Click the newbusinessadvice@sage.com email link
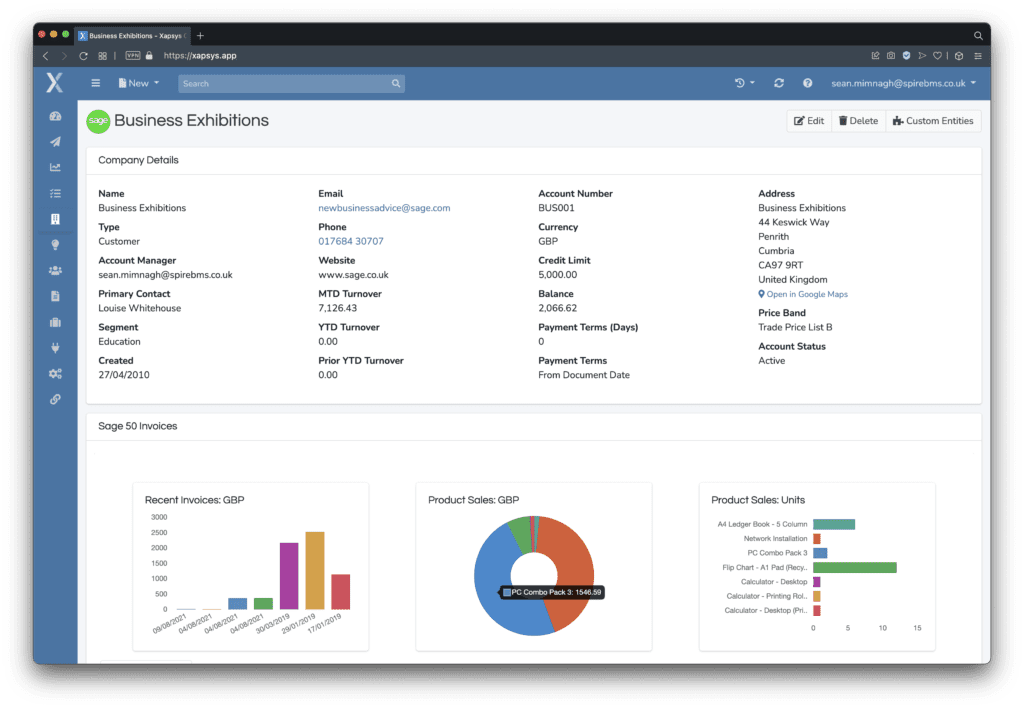1024x708 pixels. click(384, 208)
